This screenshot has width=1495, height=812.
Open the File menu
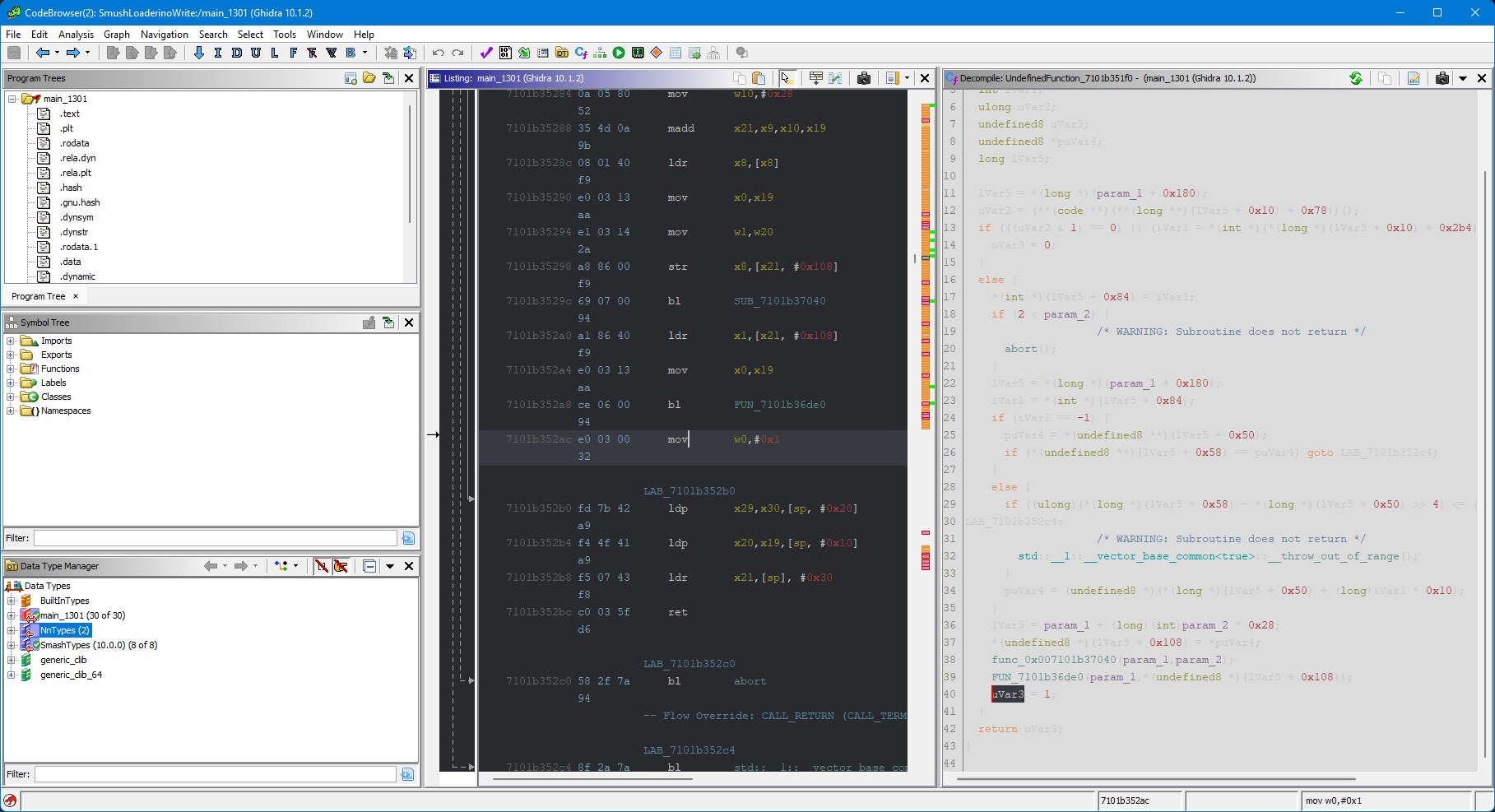[x=13, y=35]
